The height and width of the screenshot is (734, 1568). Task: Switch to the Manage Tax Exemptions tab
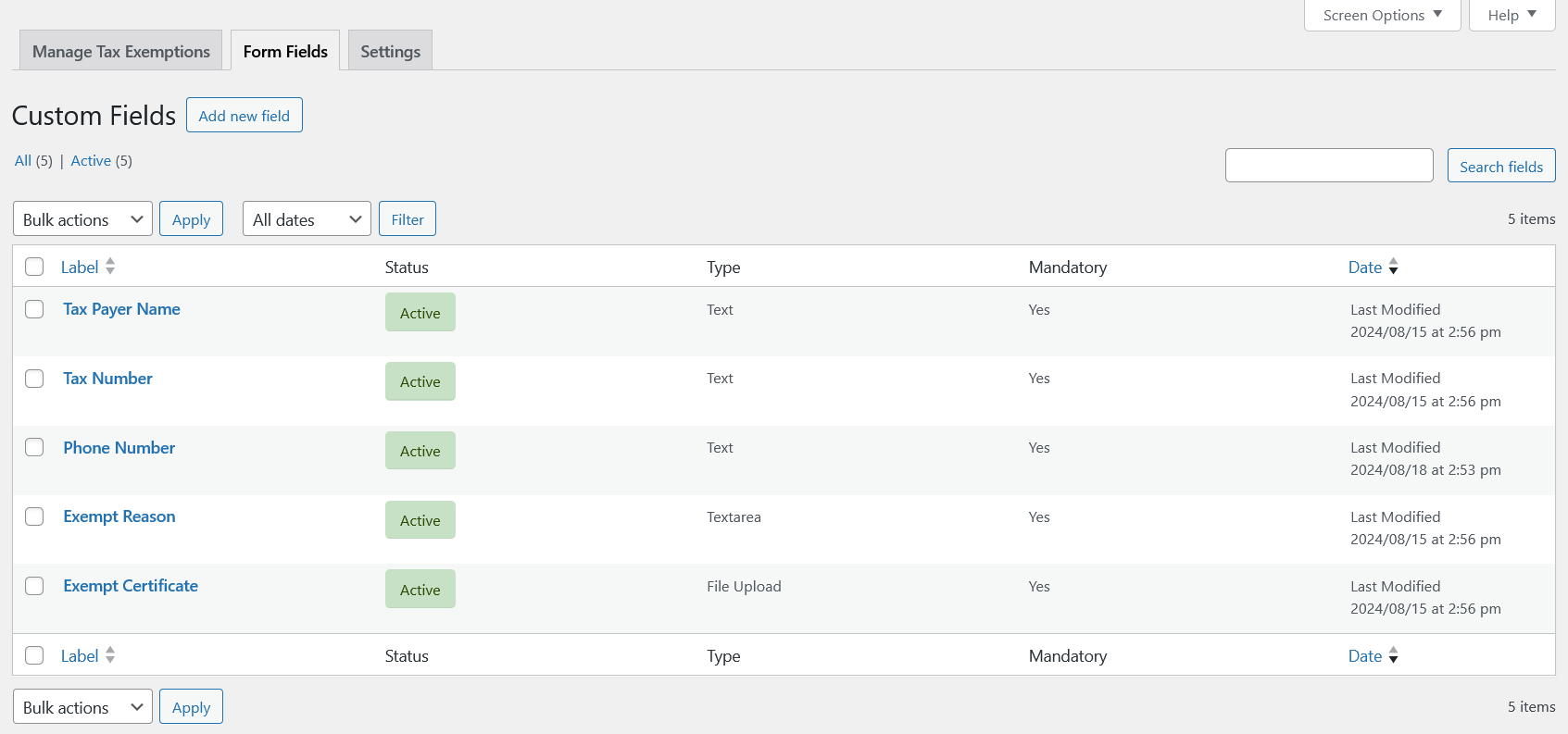pos(121,52)
